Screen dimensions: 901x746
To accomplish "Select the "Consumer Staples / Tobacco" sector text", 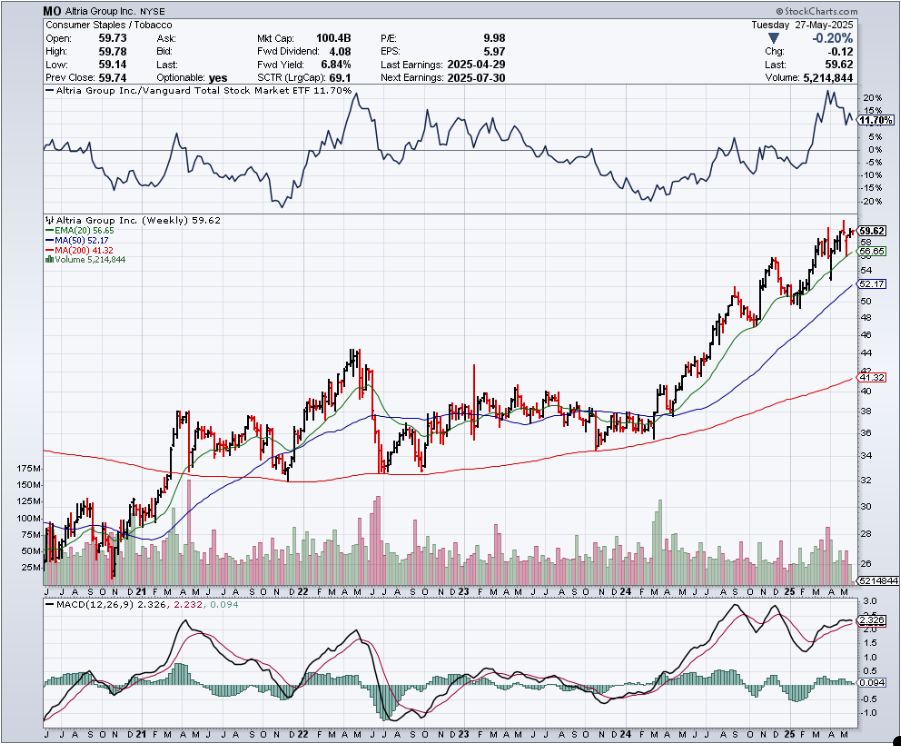I will 109,25.
